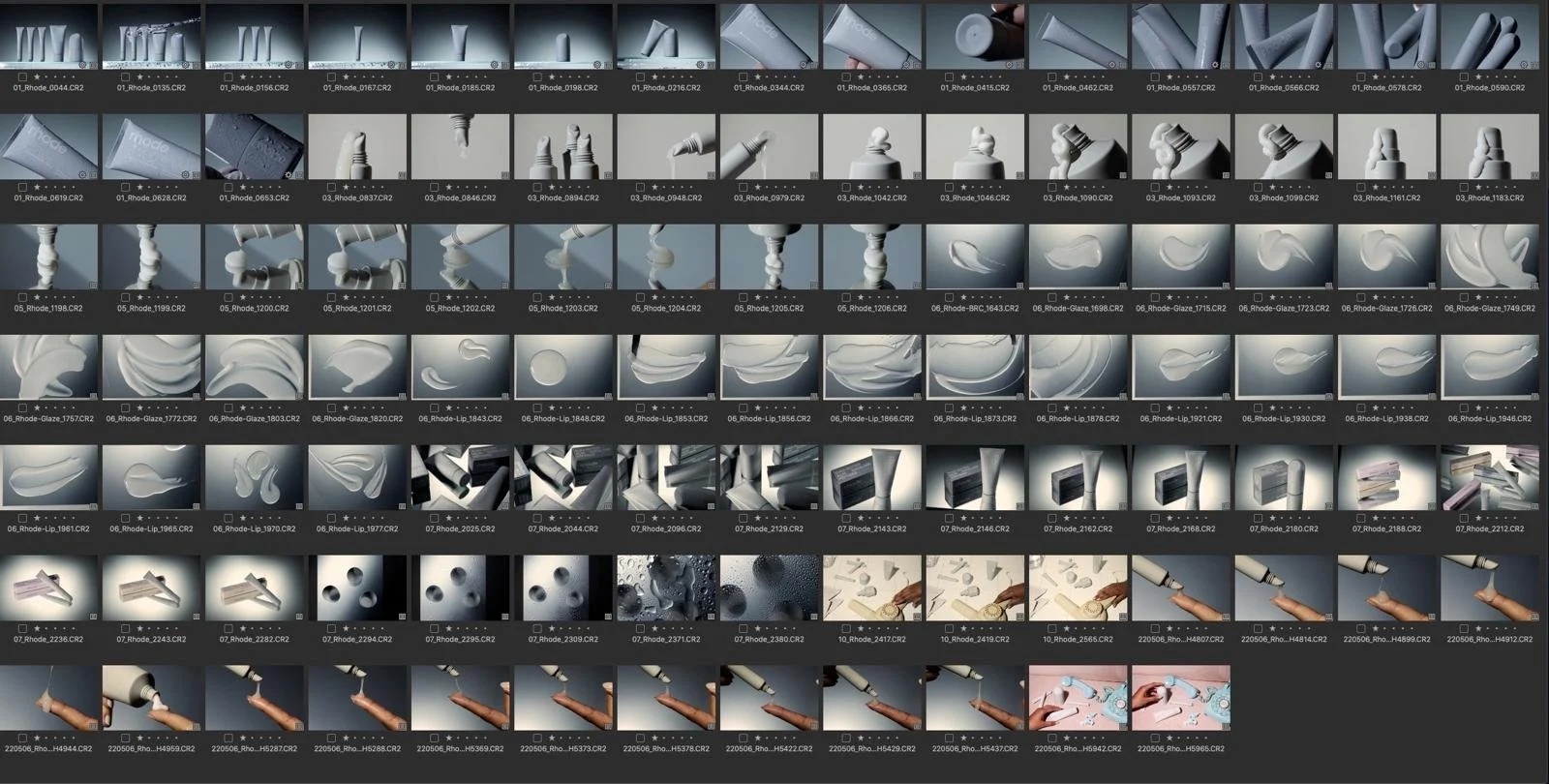Select the 06_Rhode-Glaze_1749.CR2 swatch image
Screen dimensions: 1549x784
point(1489,257)
